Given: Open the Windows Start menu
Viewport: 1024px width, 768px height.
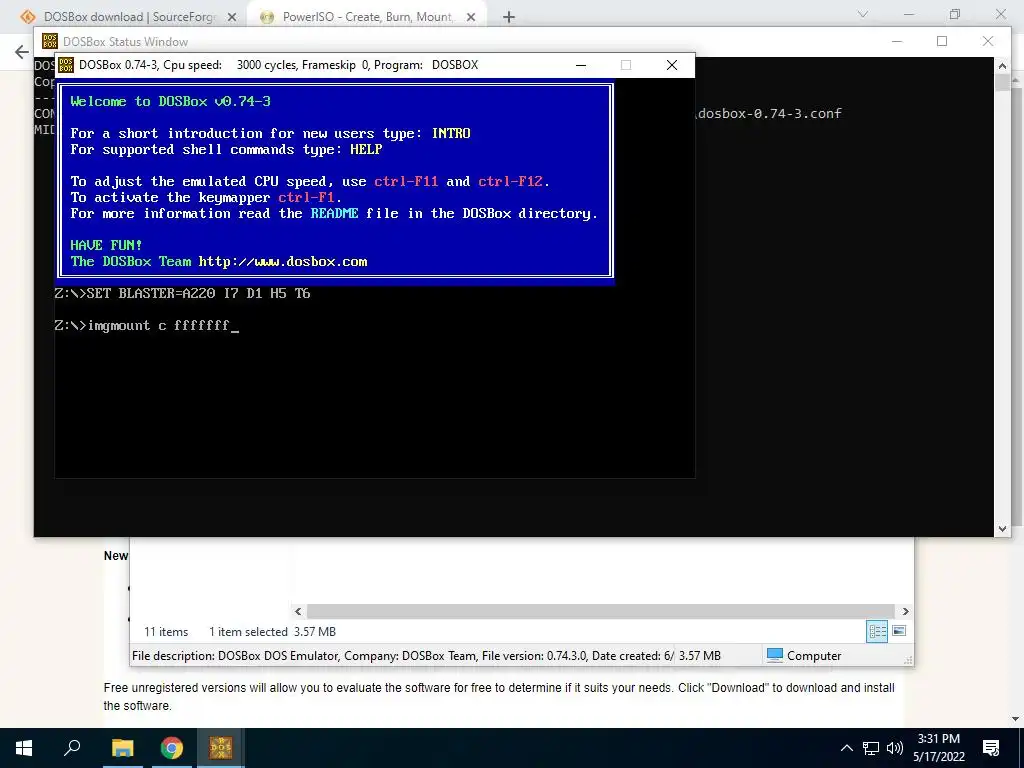Looking at the screenshot, I should (24, 748).
